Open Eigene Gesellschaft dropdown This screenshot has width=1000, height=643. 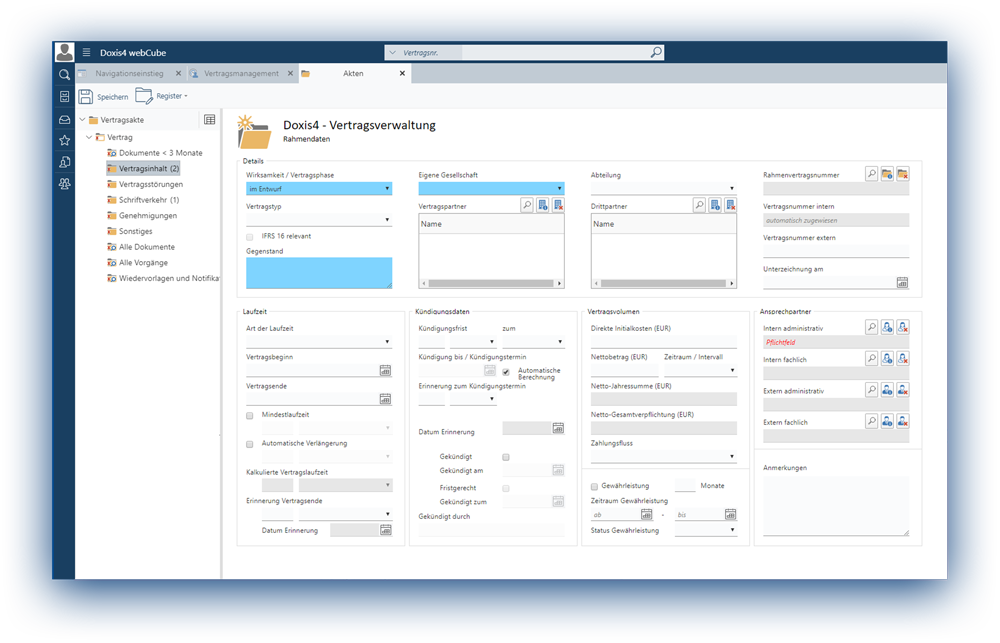pos(491,188)
